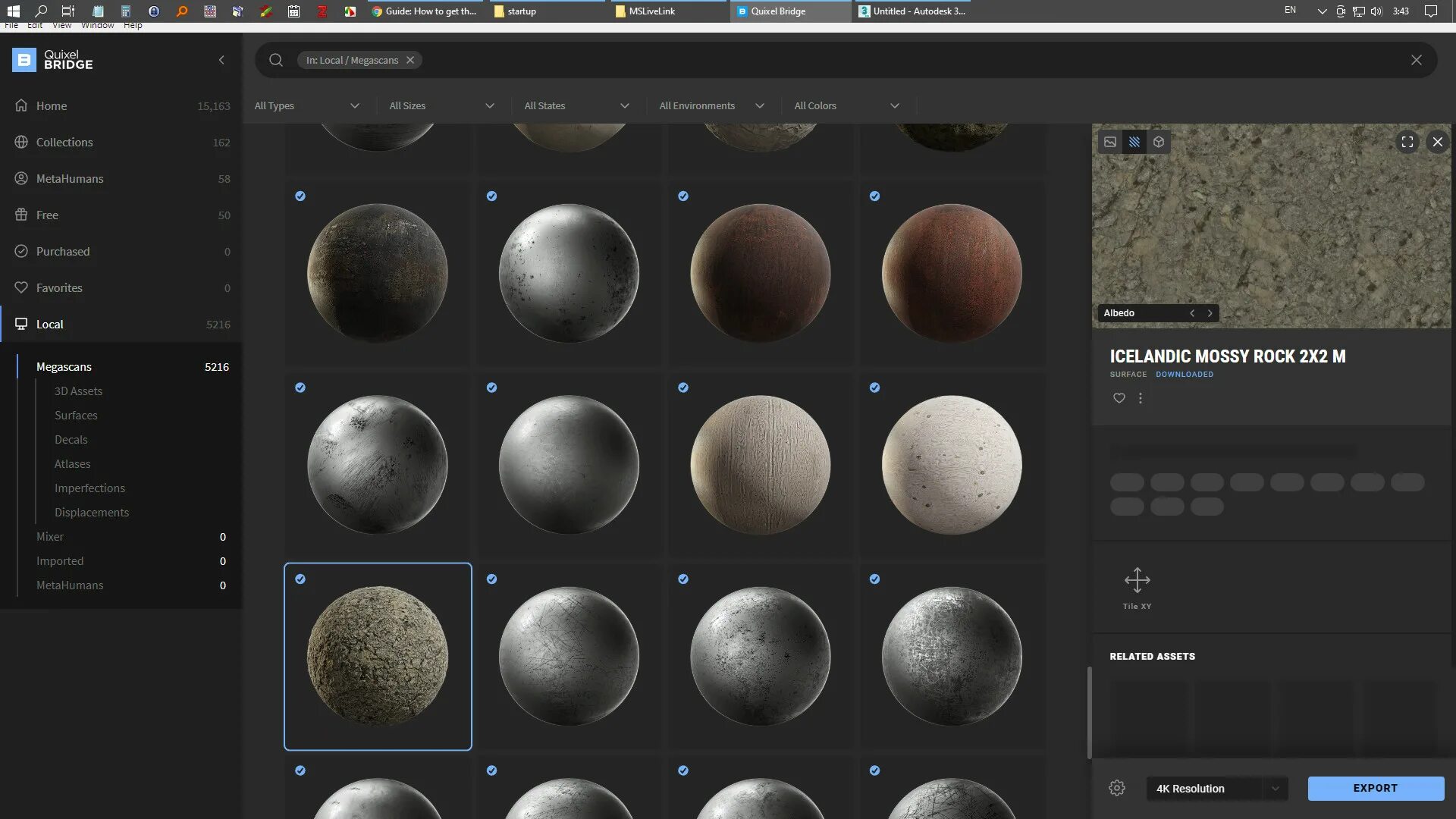The image size is (1456, 819).
Task: Select the tiled preview icon
Action: click(1134, 142)
